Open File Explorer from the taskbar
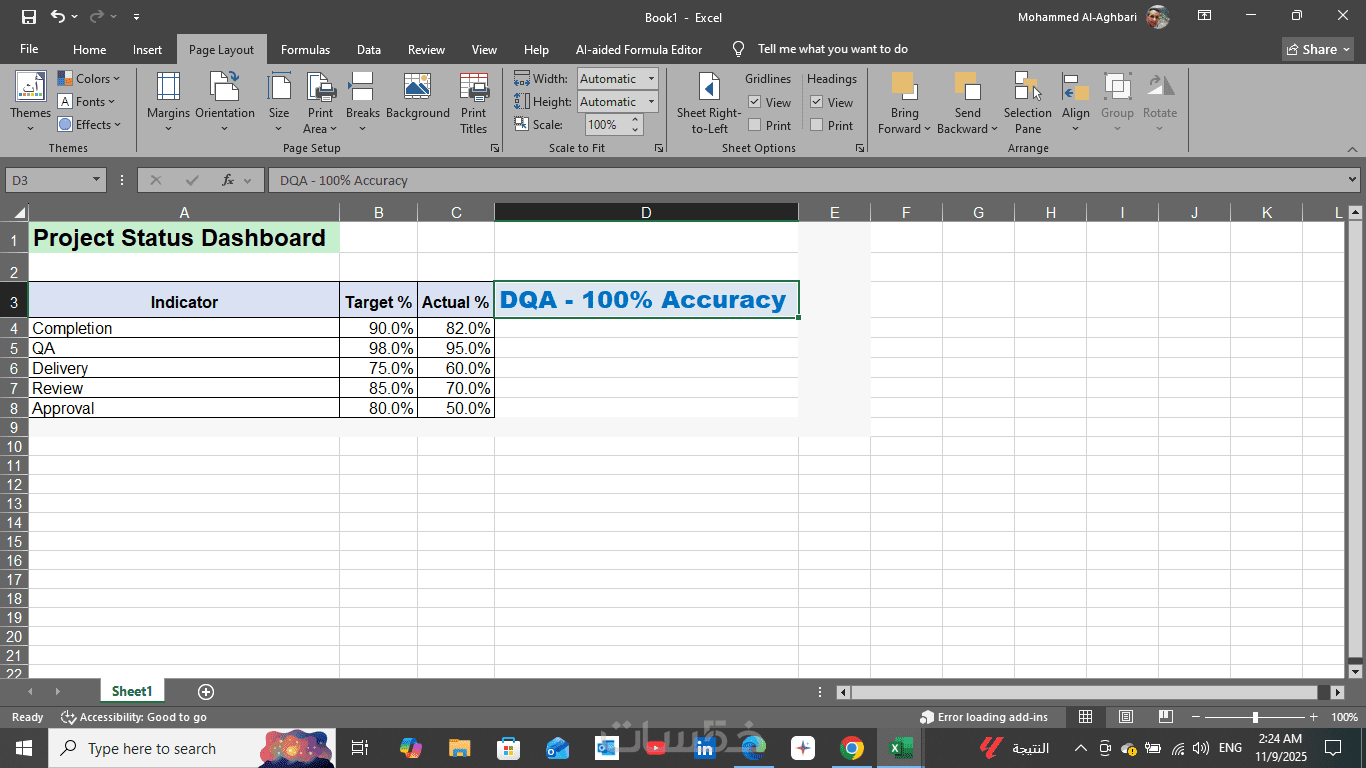This screenshot has width=1366, height=768. point(460,748)
